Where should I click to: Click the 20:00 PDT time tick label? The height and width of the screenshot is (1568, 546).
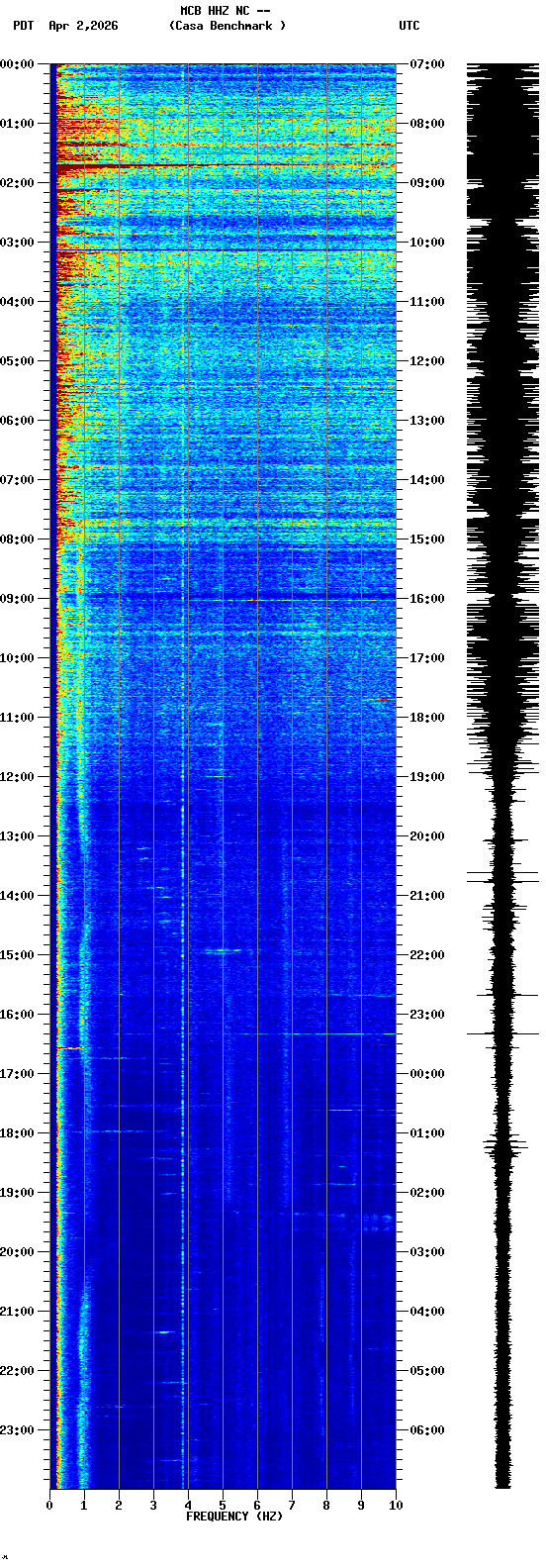[x=17, y=1252]
